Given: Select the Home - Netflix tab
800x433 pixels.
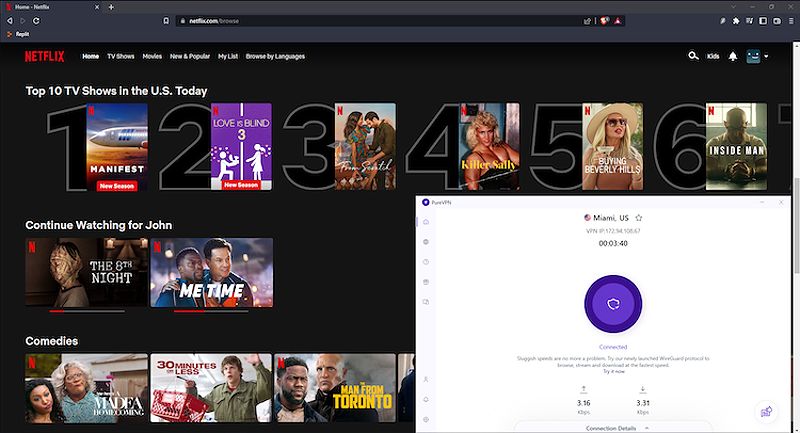Looking at the screenshot, I should point(53,7).
